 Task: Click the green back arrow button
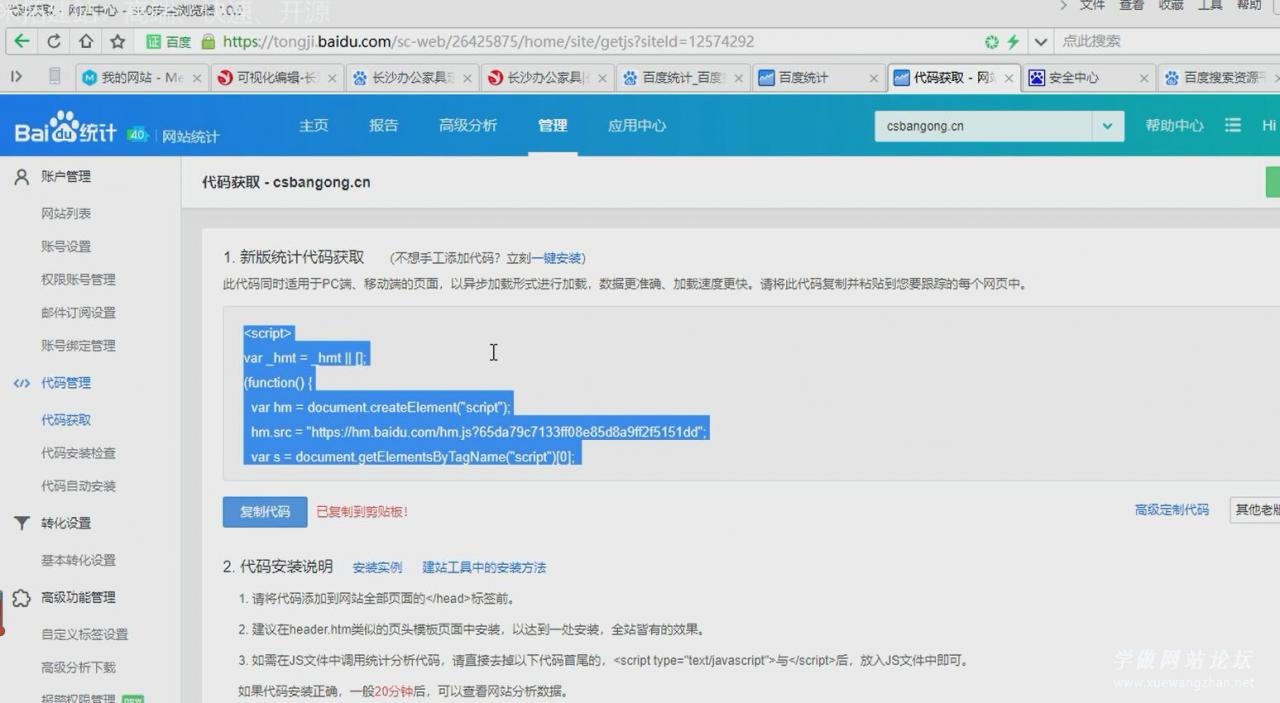[x=22, y=41]
